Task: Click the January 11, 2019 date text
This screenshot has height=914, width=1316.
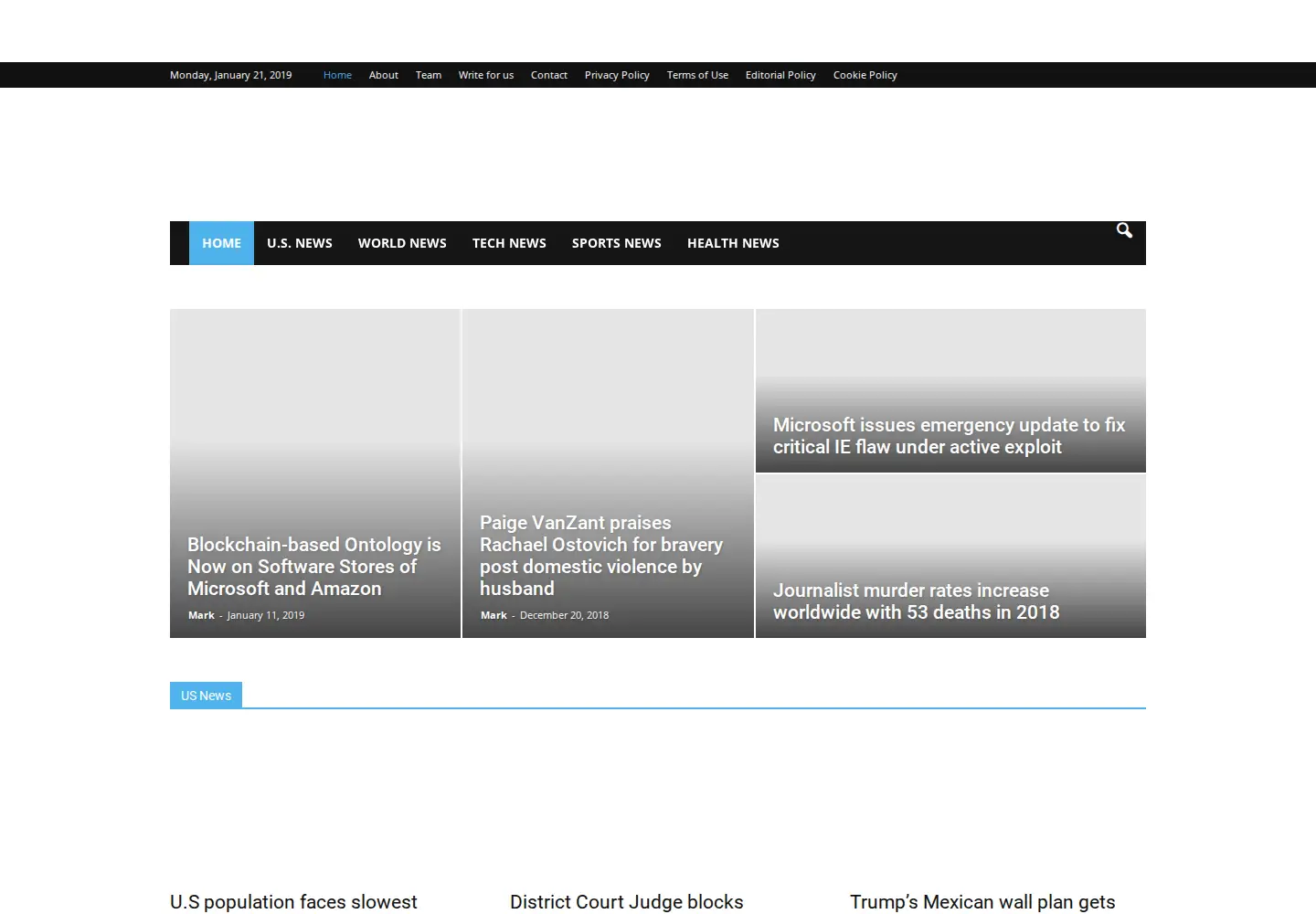Action: tap(266, 615)
